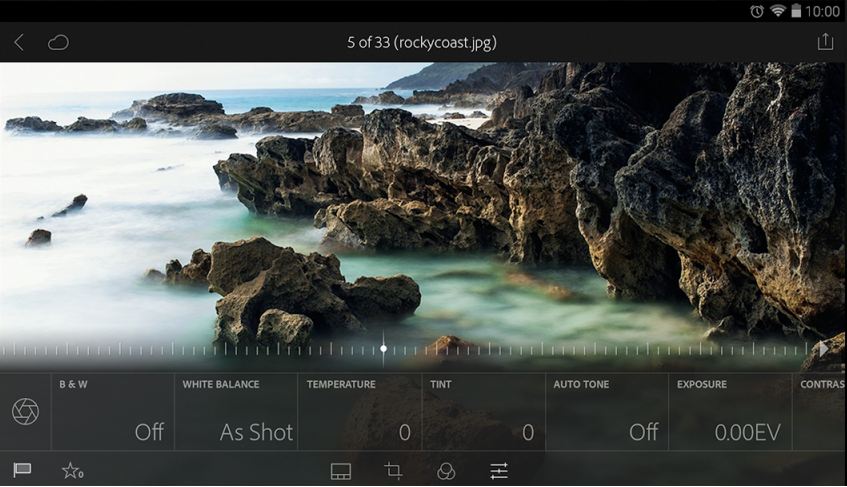847x487 pixels.
Task: Tap the rocky coast photo preview
Action: point(423,200)
